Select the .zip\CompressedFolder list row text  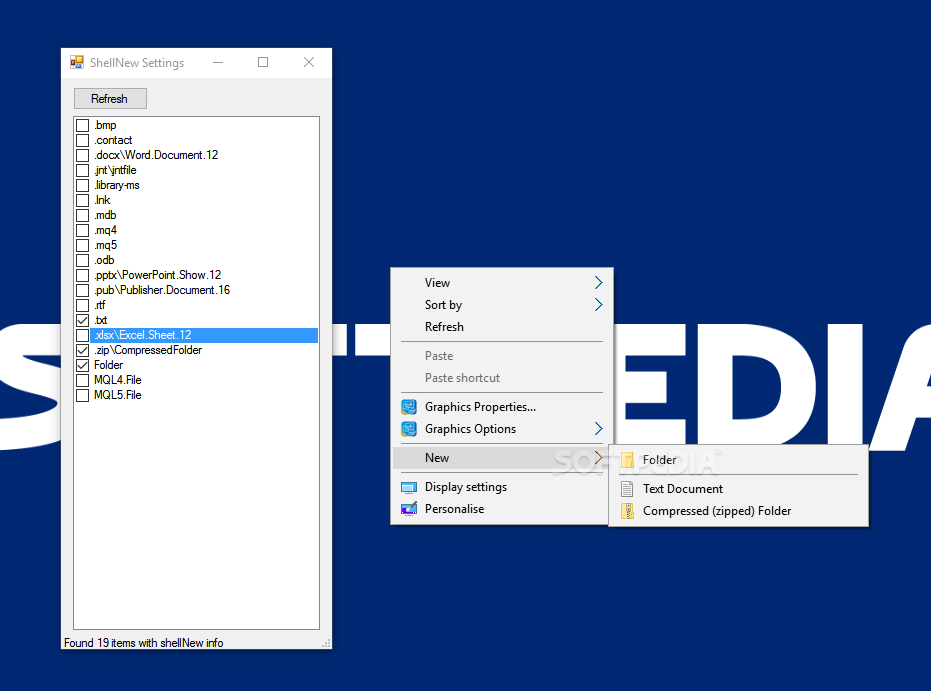point(148,350)
